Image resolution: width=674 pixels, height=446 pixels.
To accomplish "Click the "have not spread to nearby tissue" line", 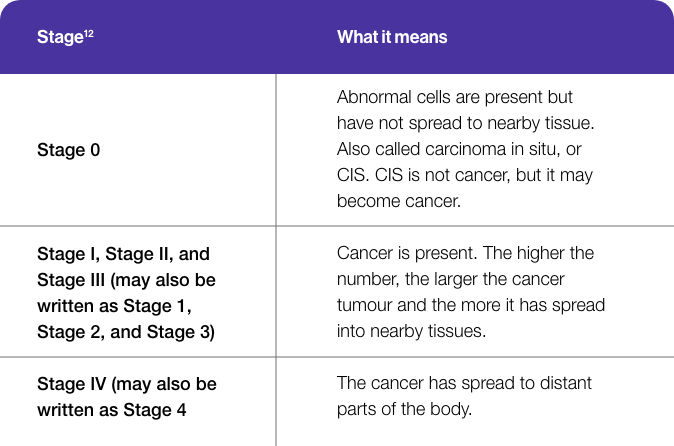I will (x=467, y=123).
